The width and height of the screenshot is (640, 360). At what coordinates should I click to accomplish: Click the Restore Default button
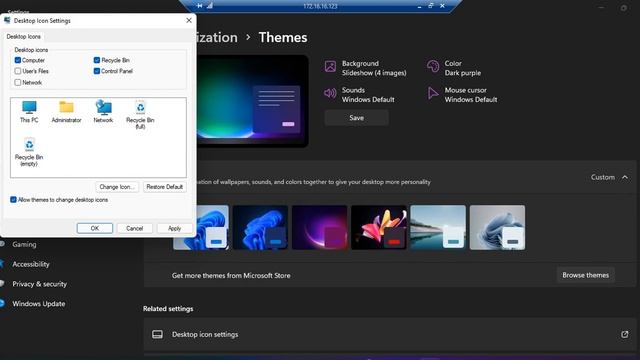point(164,187)
